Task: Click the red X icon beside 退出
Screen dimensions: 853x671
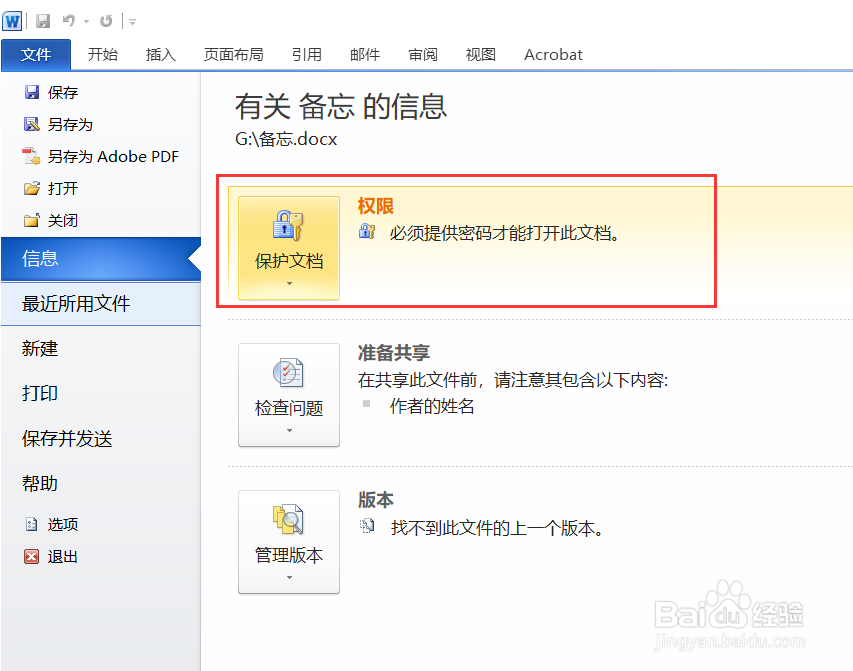Action: tap(32, 556)
